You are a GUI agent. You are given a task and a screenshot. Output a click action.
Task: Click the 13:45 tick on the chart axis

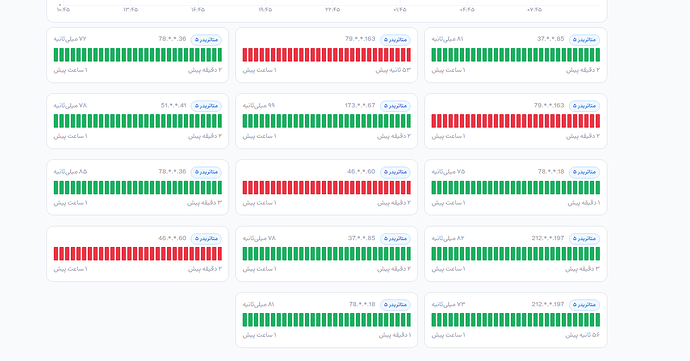(131, 9)
